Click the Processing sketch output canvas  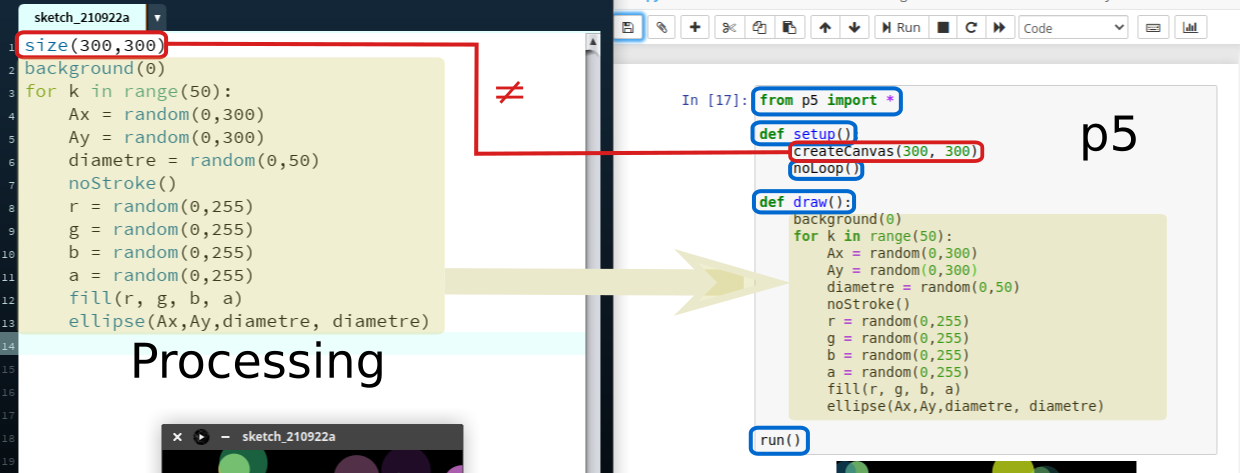312,461
